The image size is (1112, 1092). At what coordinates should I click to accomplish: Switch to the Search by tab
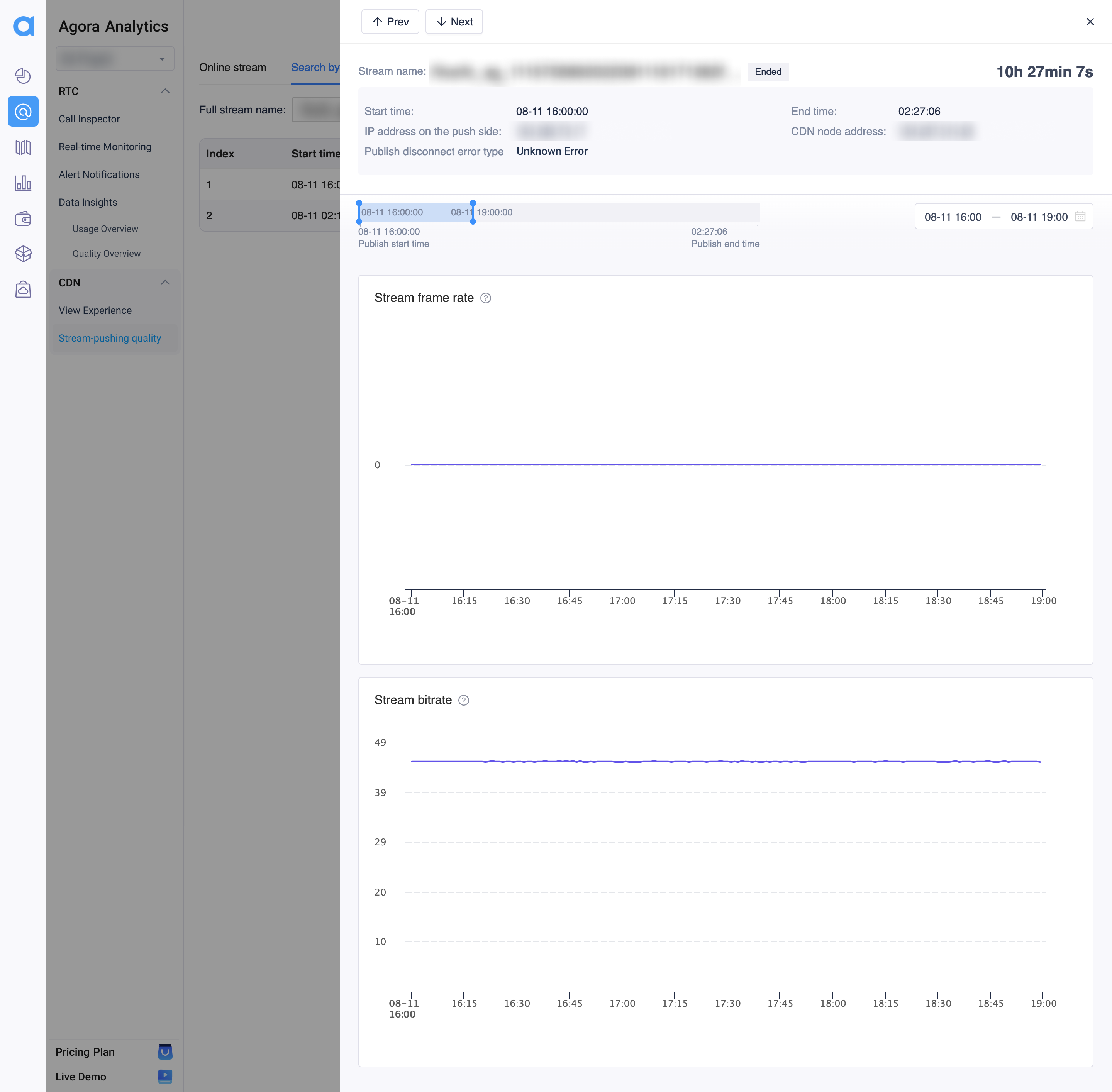coord(315,68)
